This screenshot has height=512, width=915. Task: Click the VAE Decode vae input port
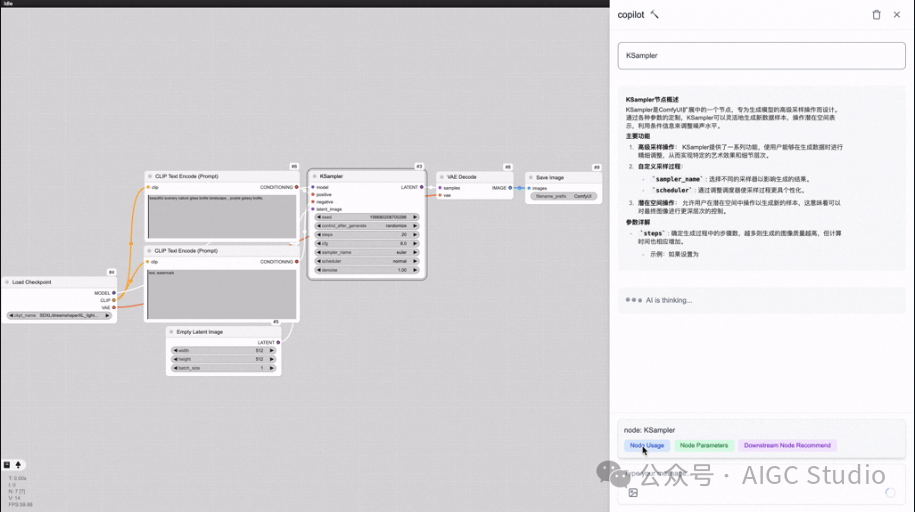click(x=440, y=195)
